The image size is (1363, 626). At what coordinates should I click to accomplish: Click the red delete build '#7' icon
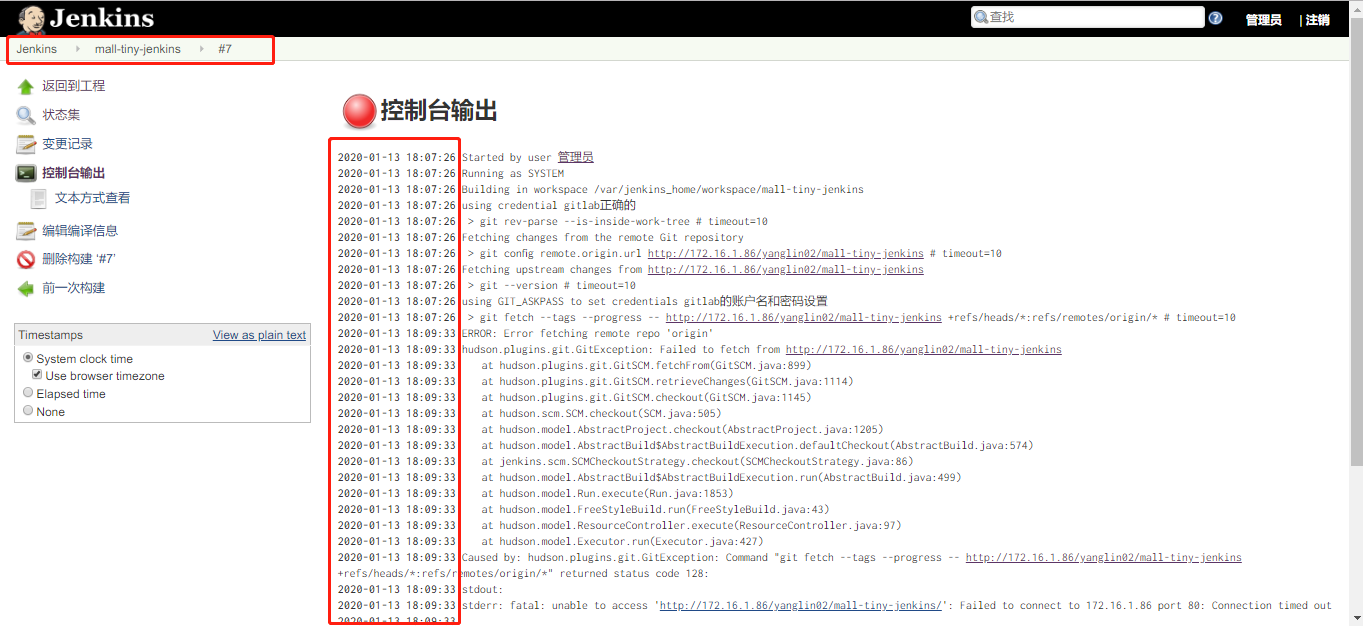[x=26, y=259]
